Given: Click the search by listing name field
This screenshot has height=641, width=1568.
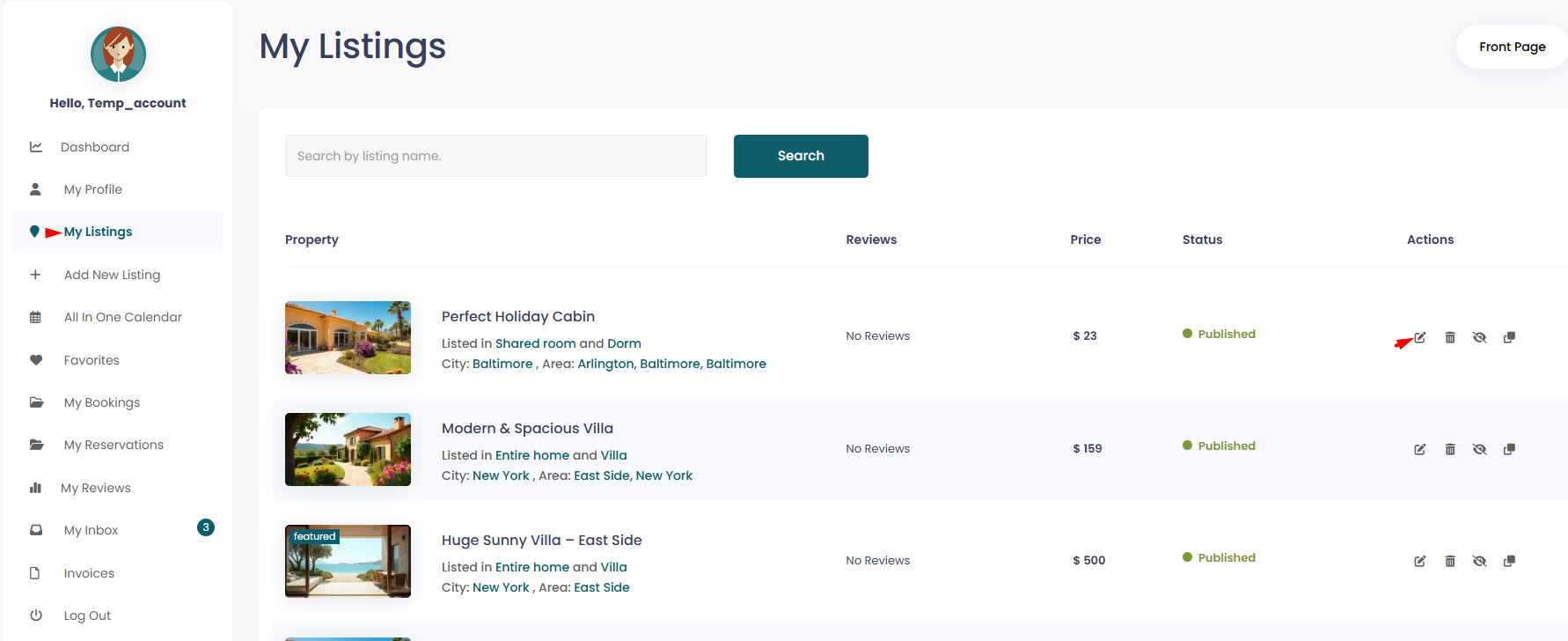Looking at the screenshot, I should pyautogui.click(x=495, y=156).
